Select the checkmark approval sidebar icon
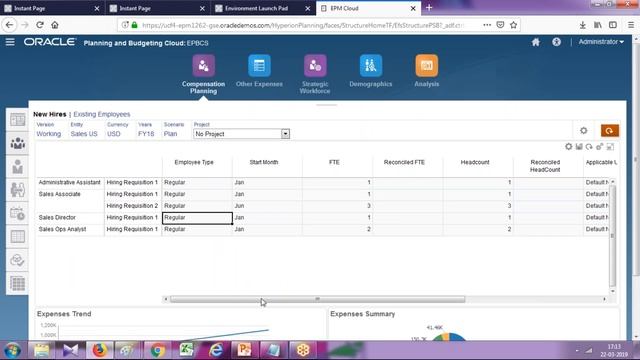The width and height of the screenshot is (640, 360). (x=18, y=260)
